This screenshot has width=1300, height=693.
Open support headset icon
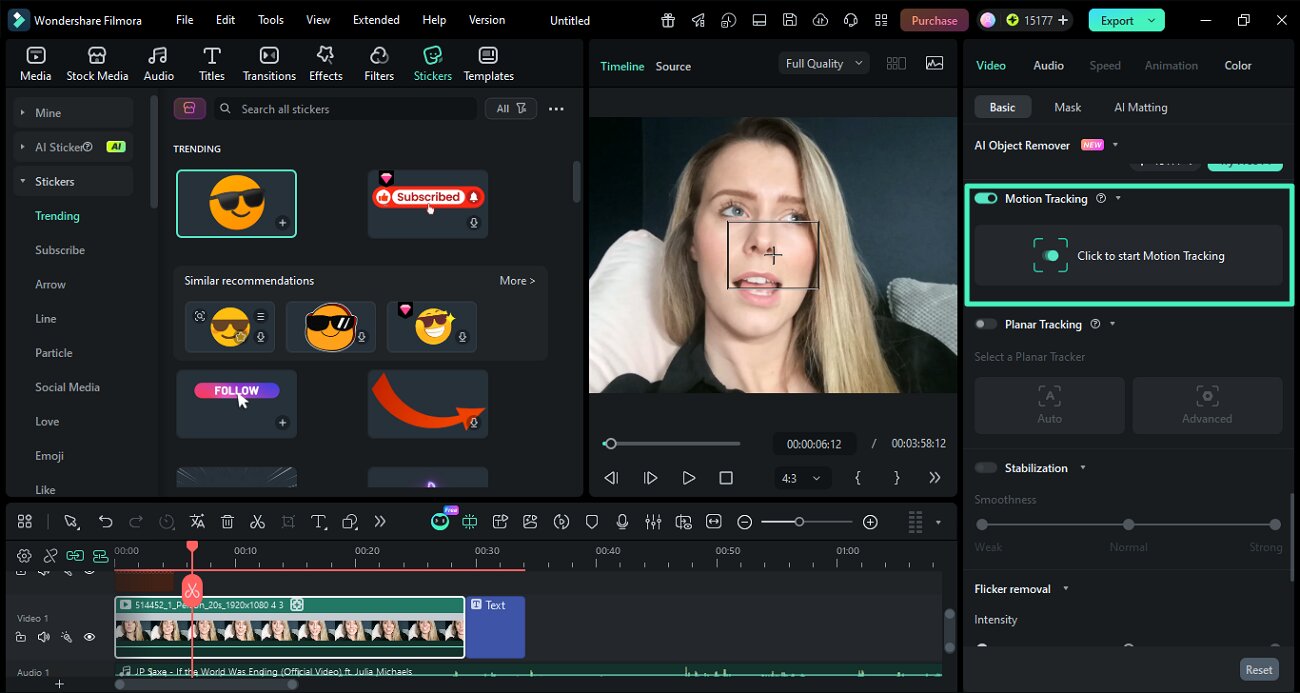(851, 20)
